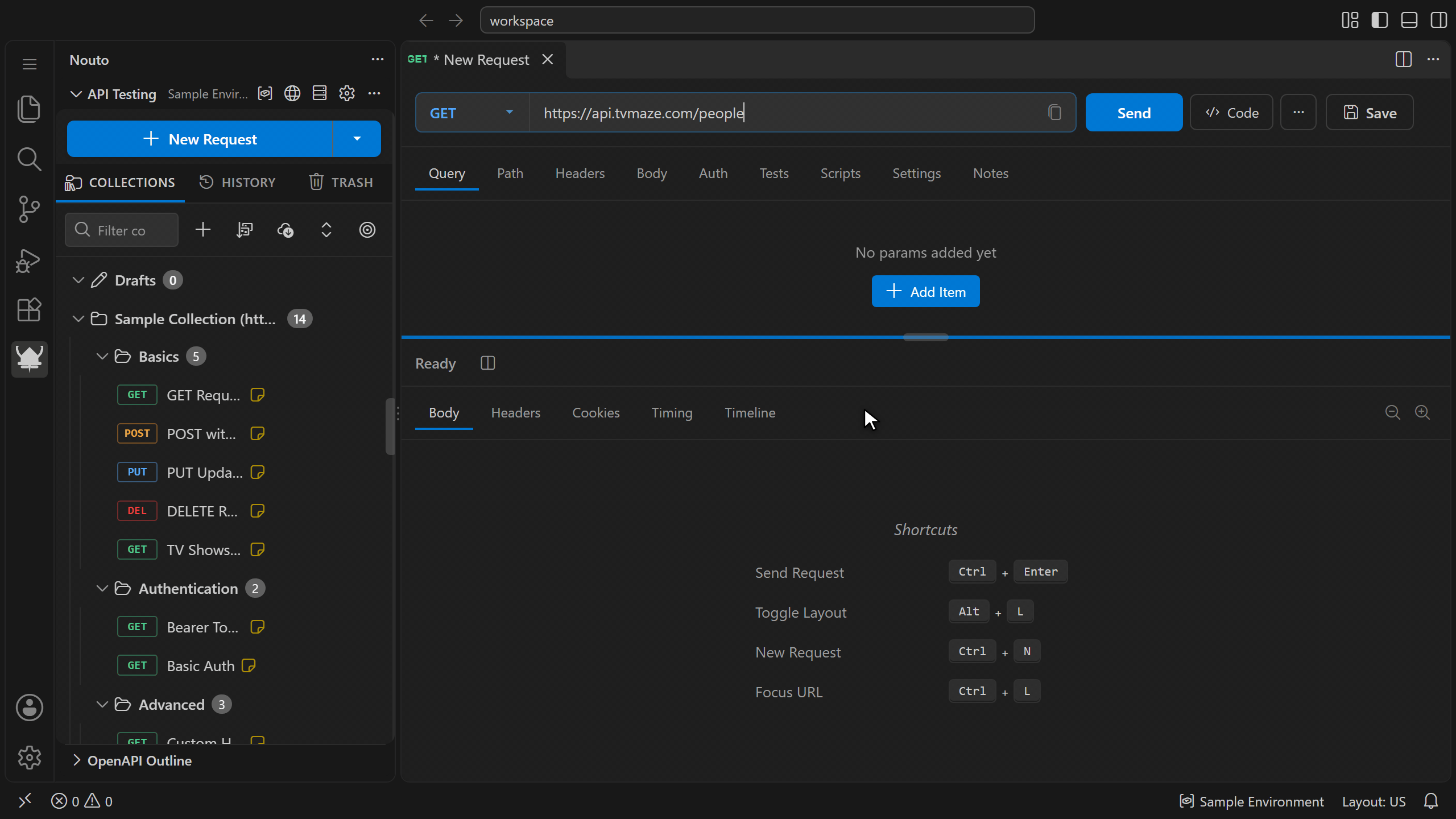Open the Scripts tab

tap(840, 173)
